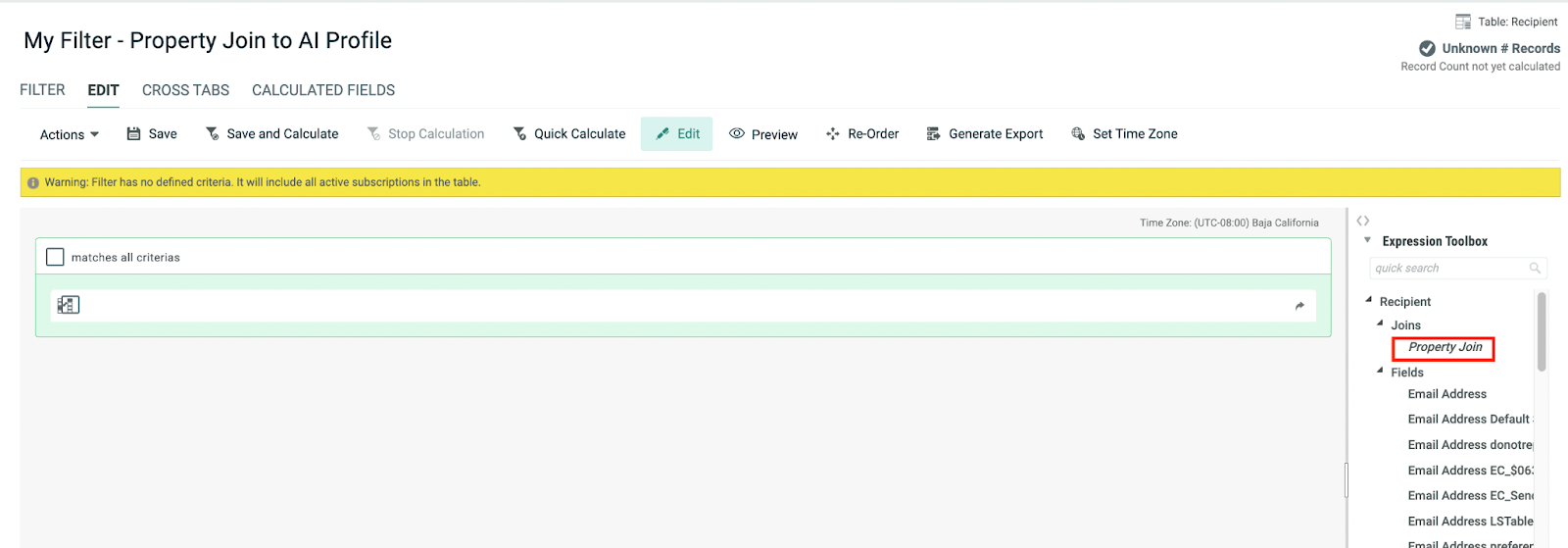
Task: Click Save and Calculate funnel icon
Action: click(x=212, y=134)
